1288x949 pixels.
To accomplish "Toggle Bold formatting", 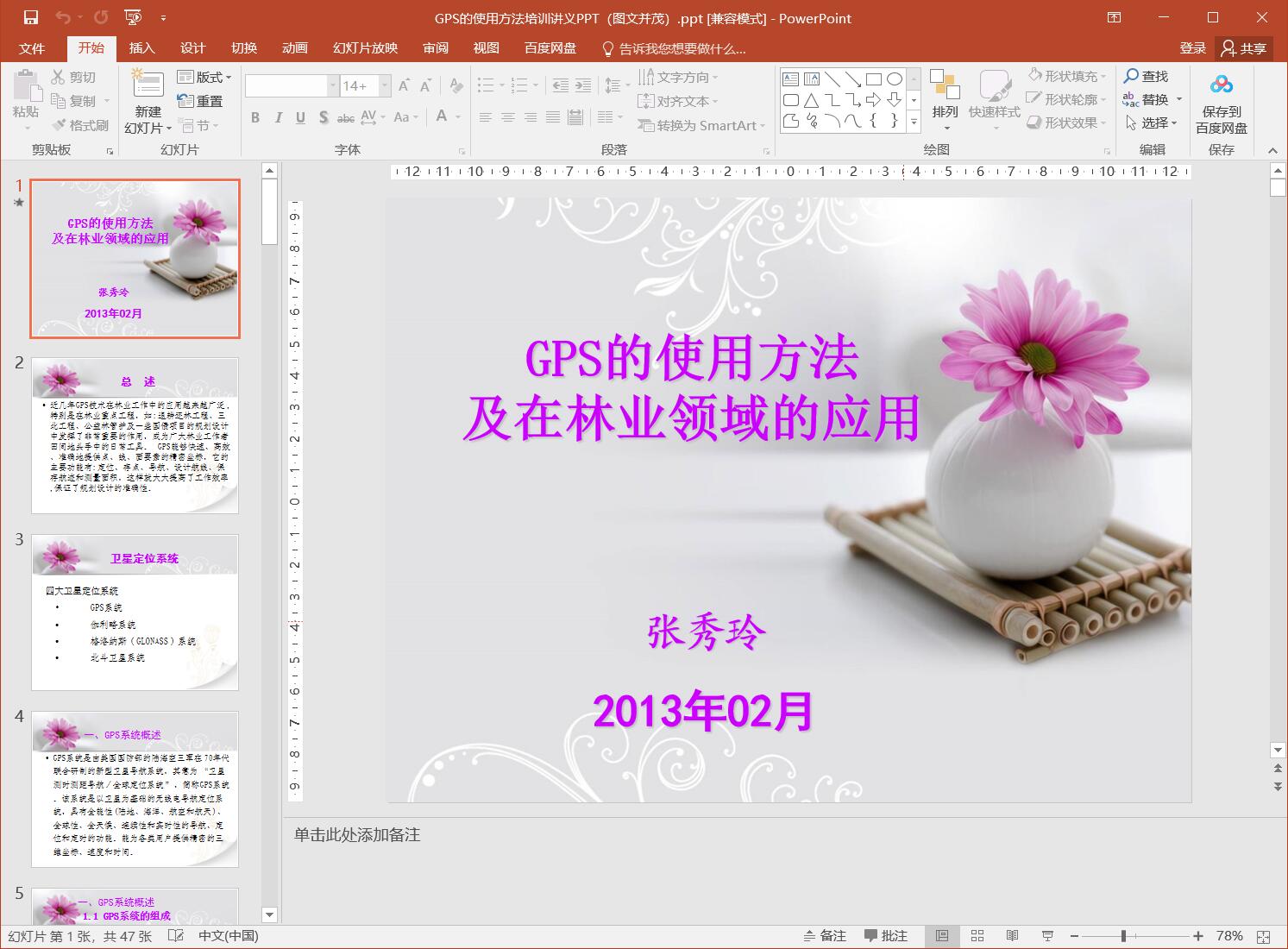I will coord(255,117).
